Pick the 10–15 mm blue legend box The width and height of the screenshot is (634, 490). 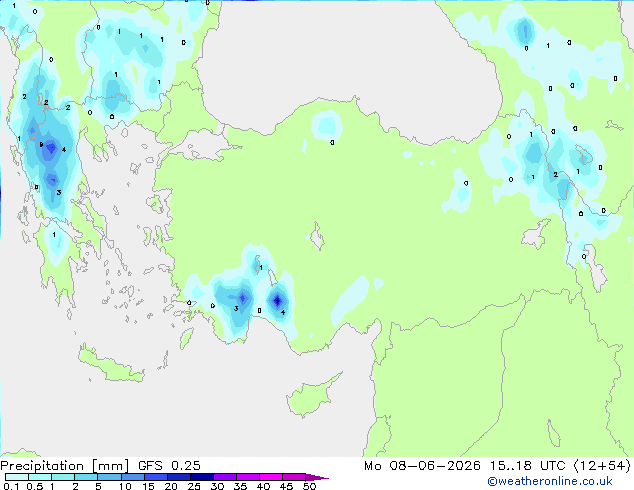(x=132, y=477)
